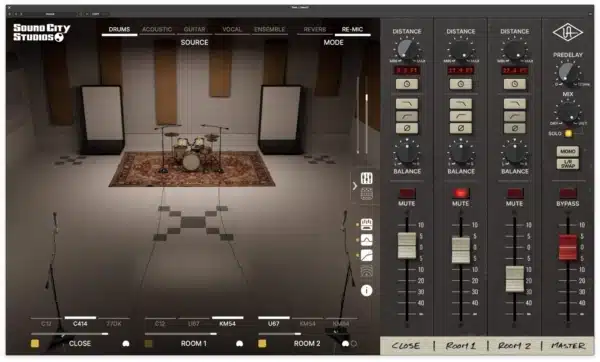
Task: Select the Guitar source tab
Action: [x=194, y=29]
